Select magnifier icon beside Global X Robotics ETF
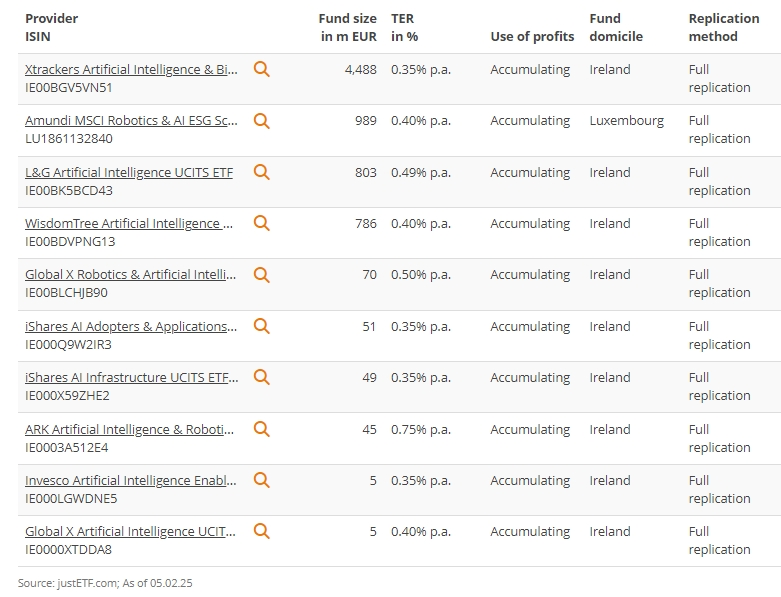The width and height of the screenshot is (781, 597). coord(261,275)
